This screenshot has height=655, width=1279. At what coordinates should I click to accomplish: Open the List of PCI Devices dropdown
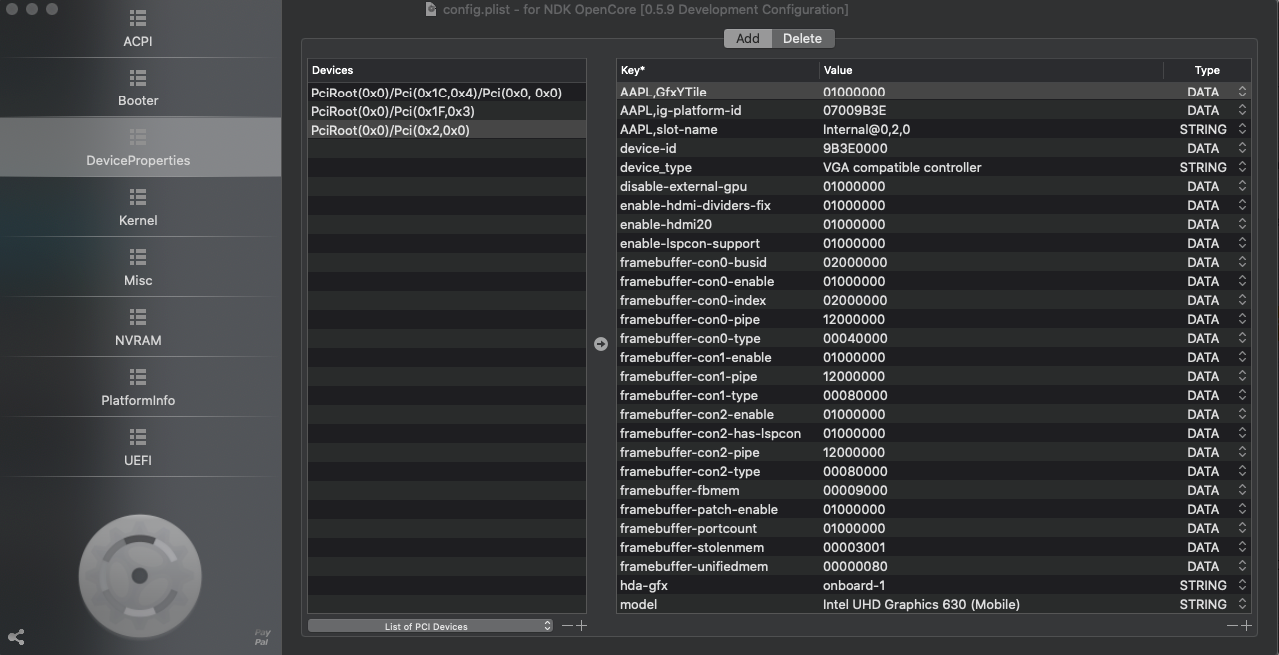430,626
